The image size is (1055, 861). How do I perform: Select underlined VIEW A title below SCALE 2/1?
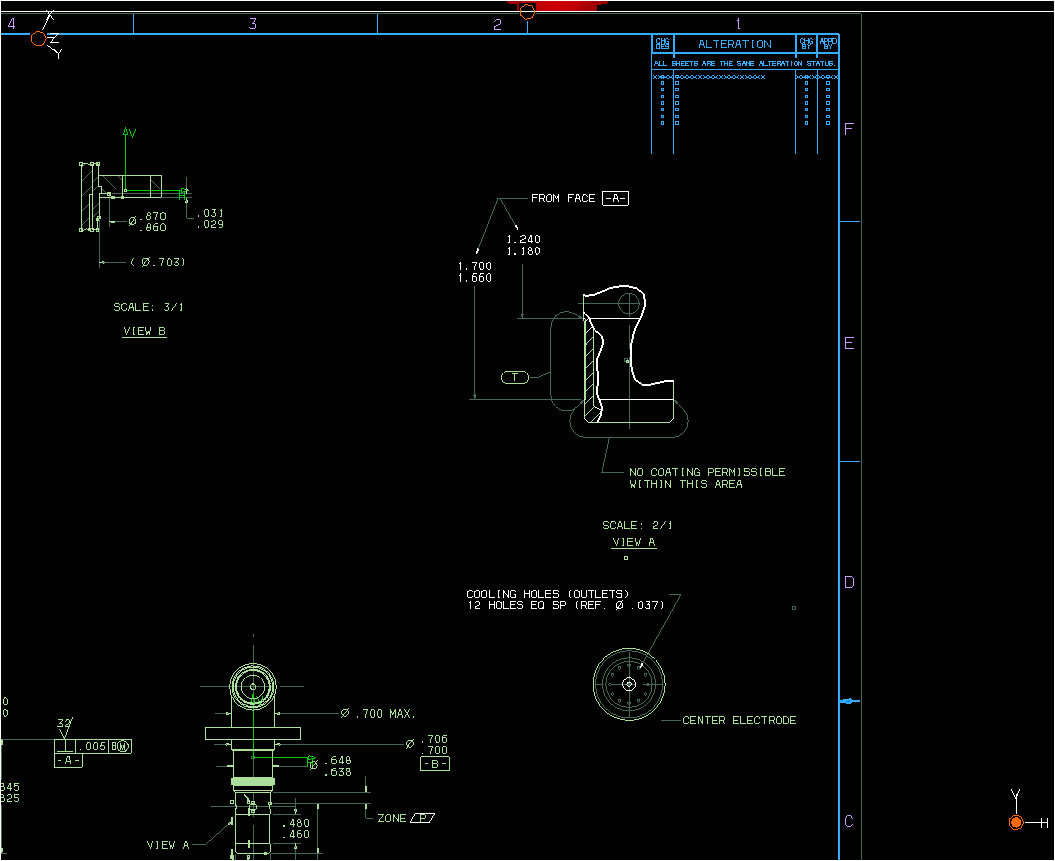click(634, 542)
